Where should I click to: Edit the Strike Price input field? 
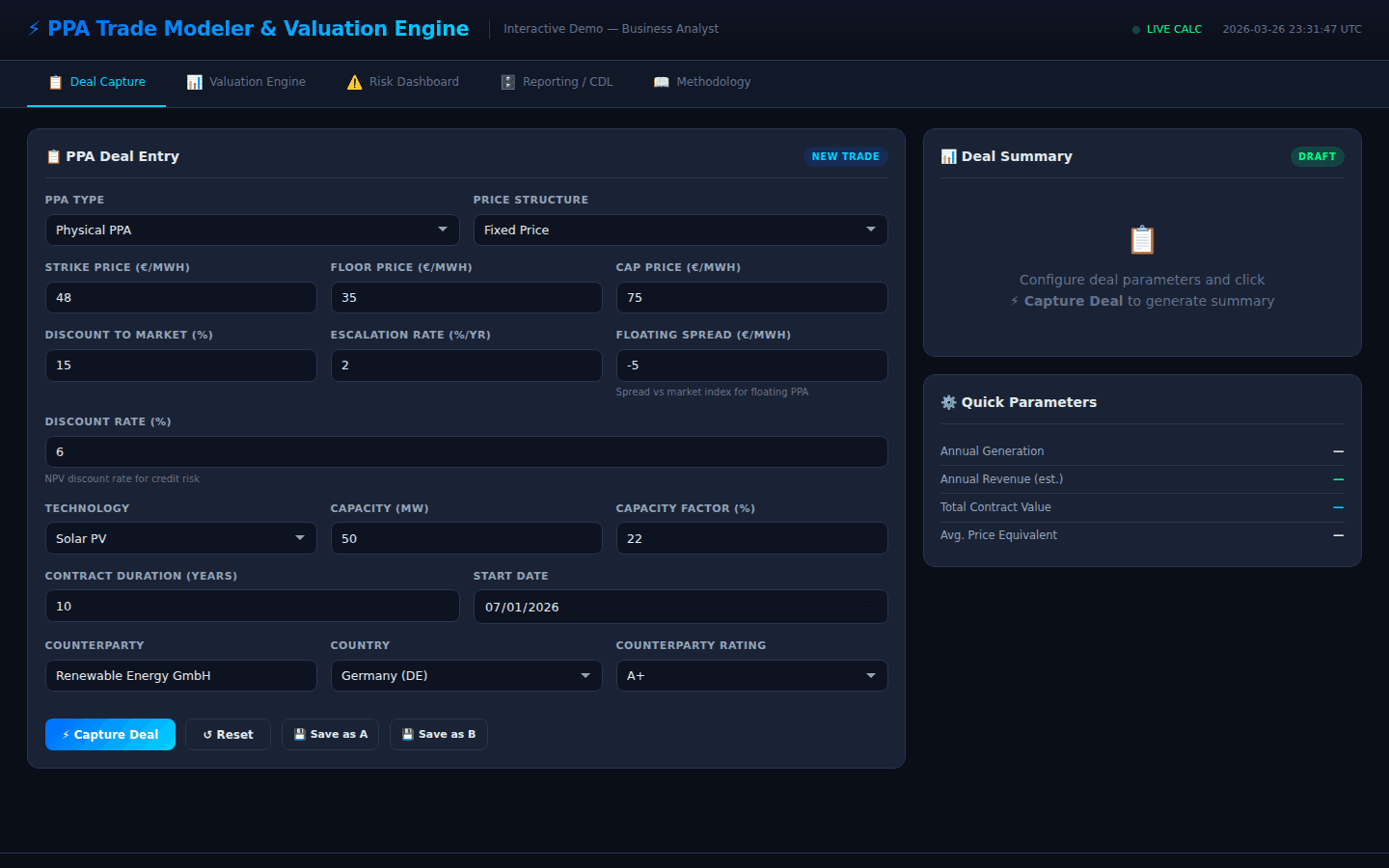[180, 297]
